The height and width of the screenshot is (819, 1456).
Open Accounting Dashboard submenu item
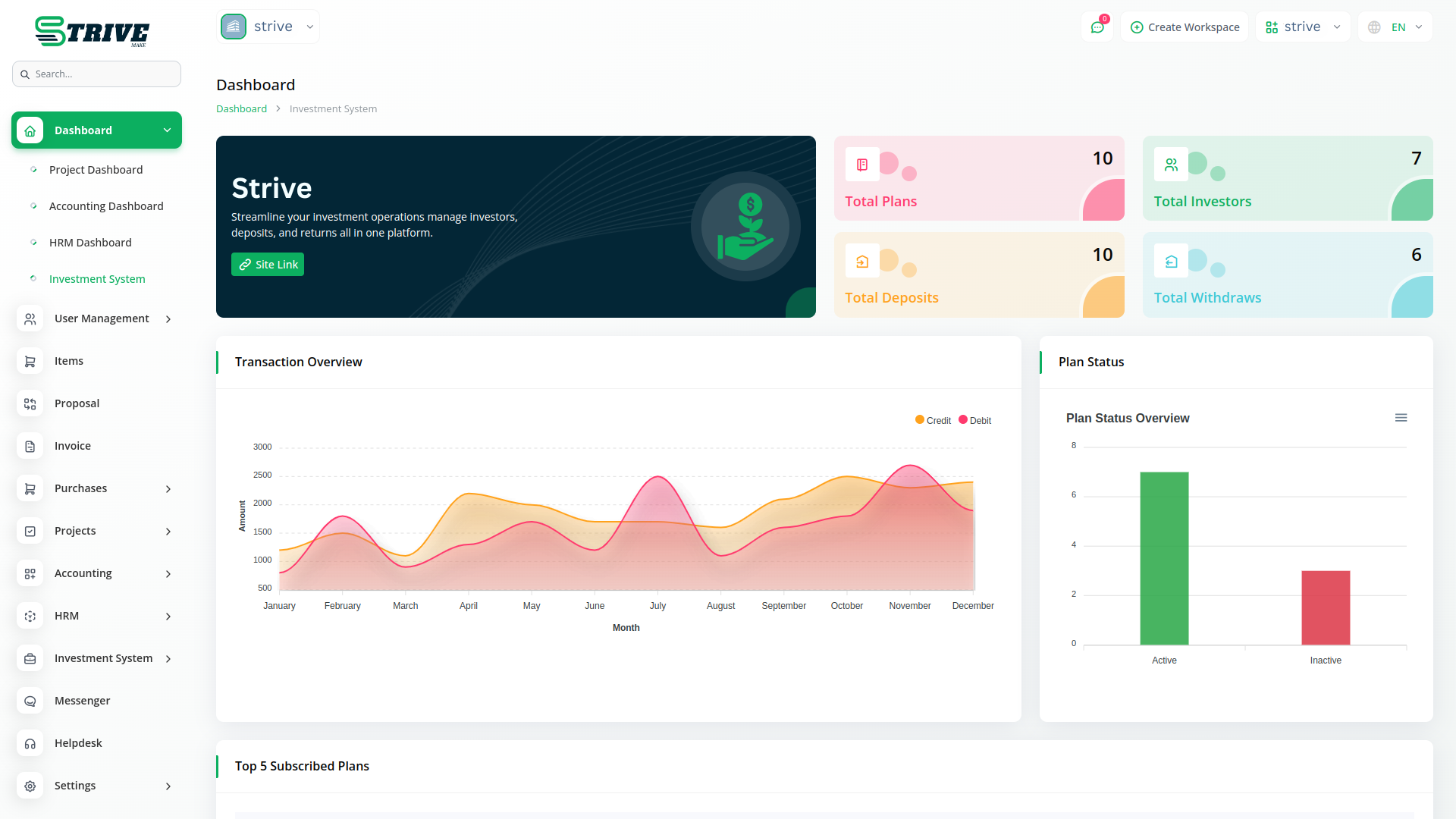pos(106,206)
